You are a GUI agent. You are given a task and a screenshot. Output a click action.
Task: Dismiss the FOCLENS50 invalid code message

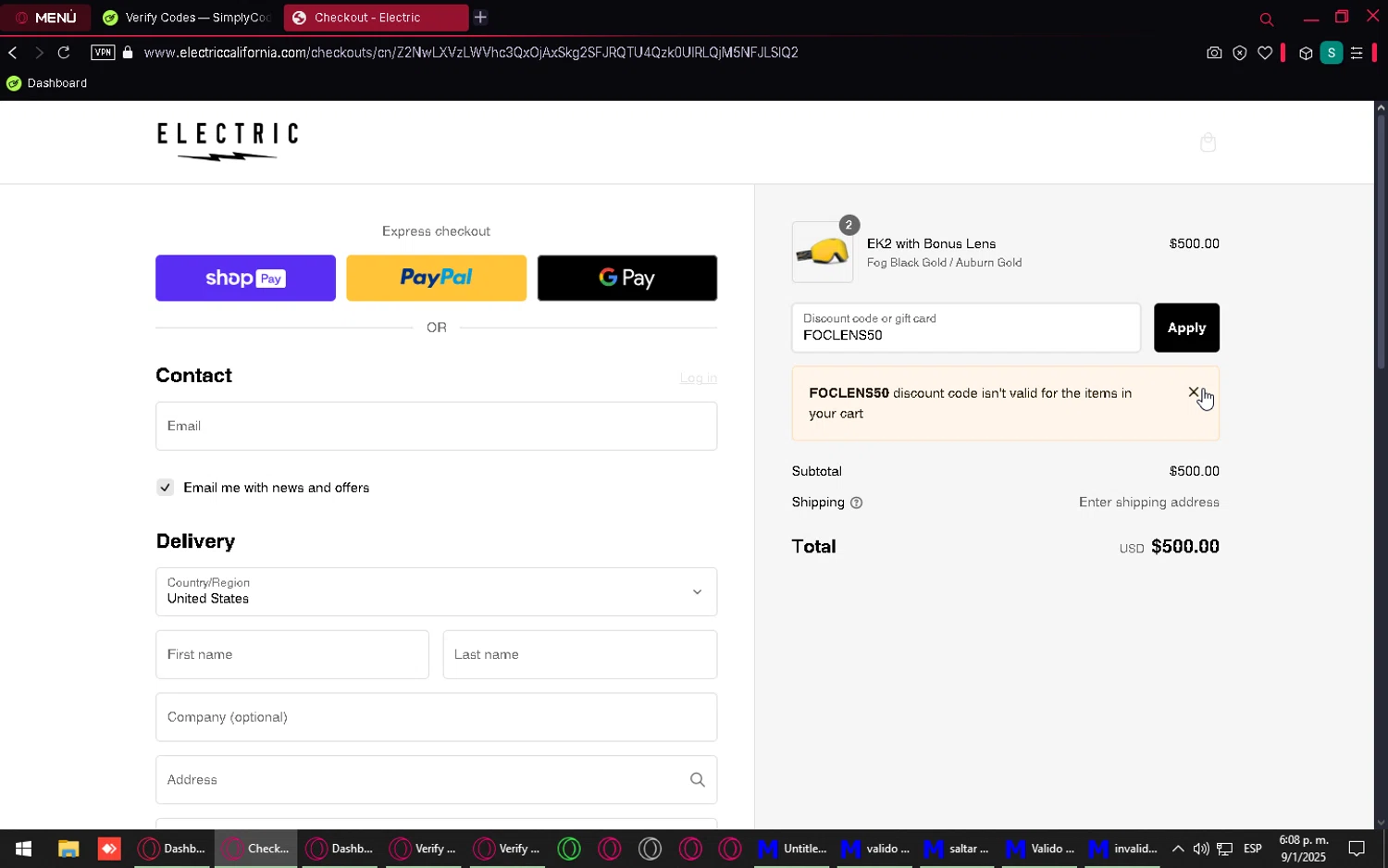point(1194,392)
